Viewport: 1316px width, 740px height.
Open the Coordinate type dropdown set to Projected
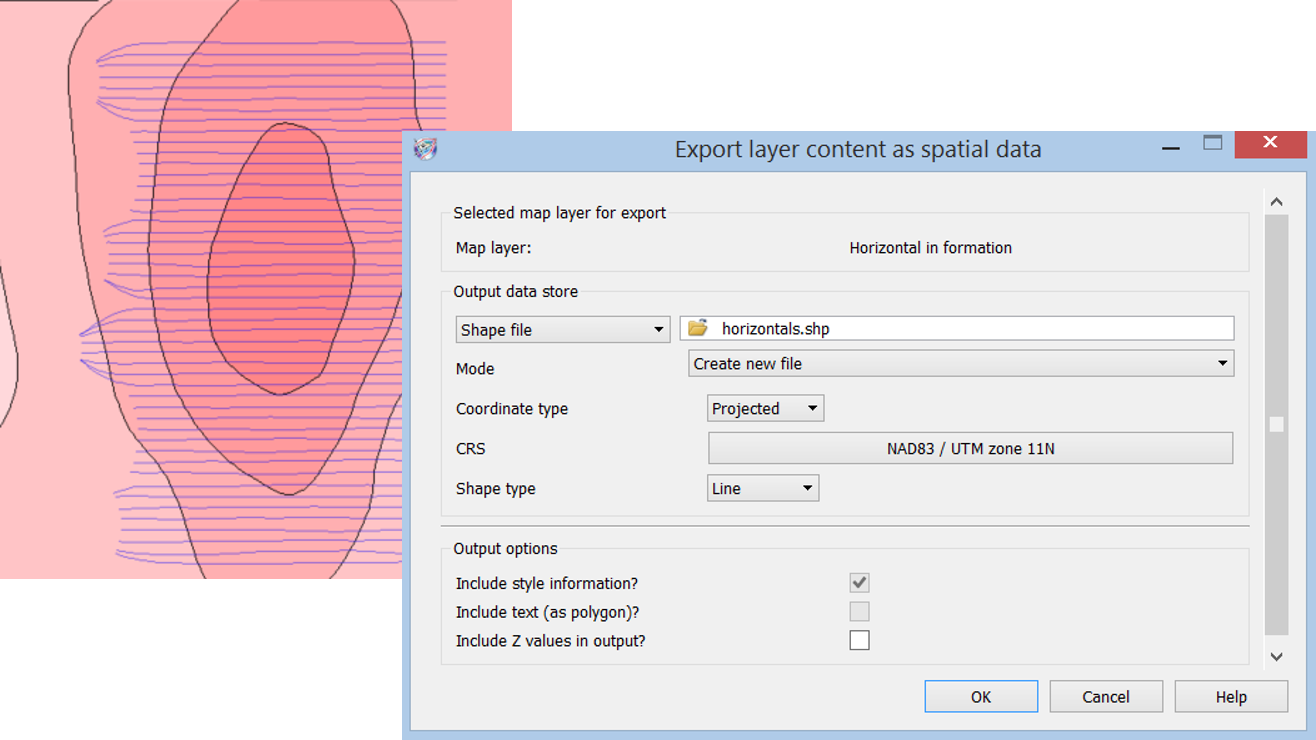[x=765, y=408]
